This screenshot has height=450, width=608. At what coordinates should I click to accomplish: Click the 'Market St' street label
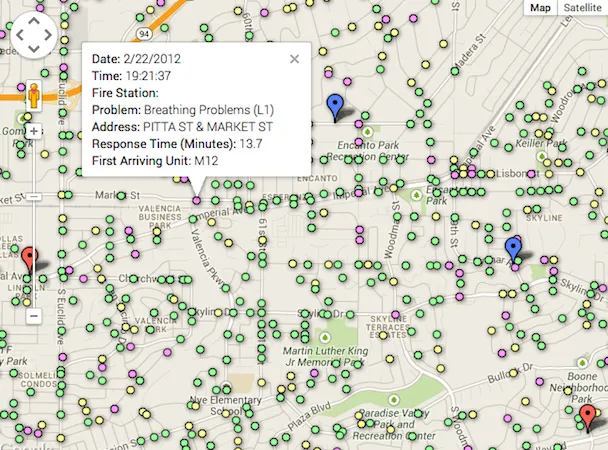tap(117, 195)
